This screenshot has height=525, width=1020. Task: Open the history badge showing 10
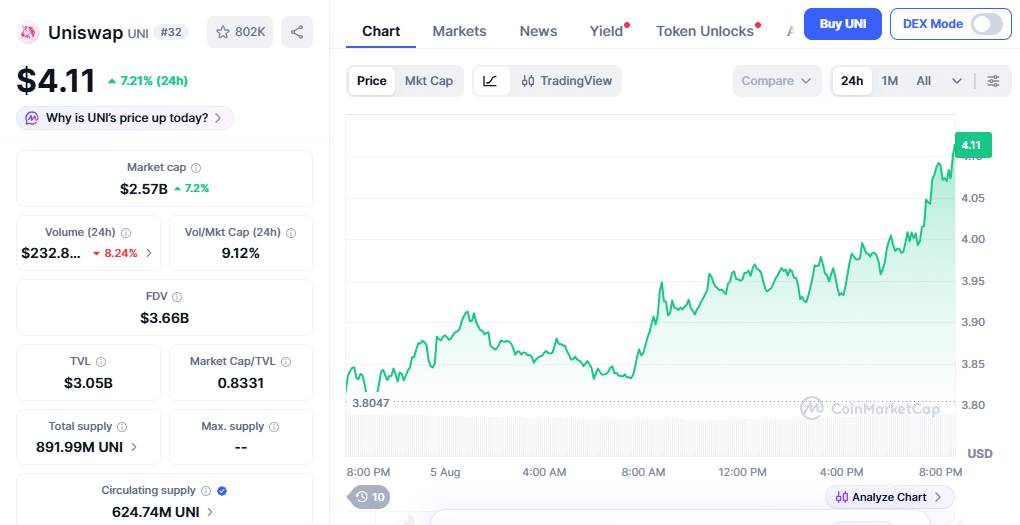[369, 497]
